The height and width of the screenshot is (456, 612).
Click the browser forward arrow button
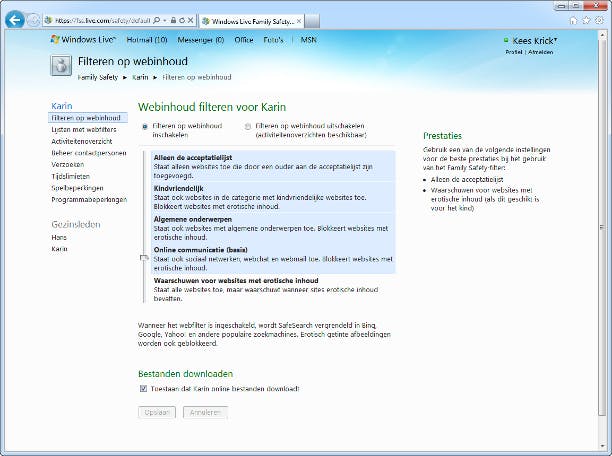click(33, 20)
